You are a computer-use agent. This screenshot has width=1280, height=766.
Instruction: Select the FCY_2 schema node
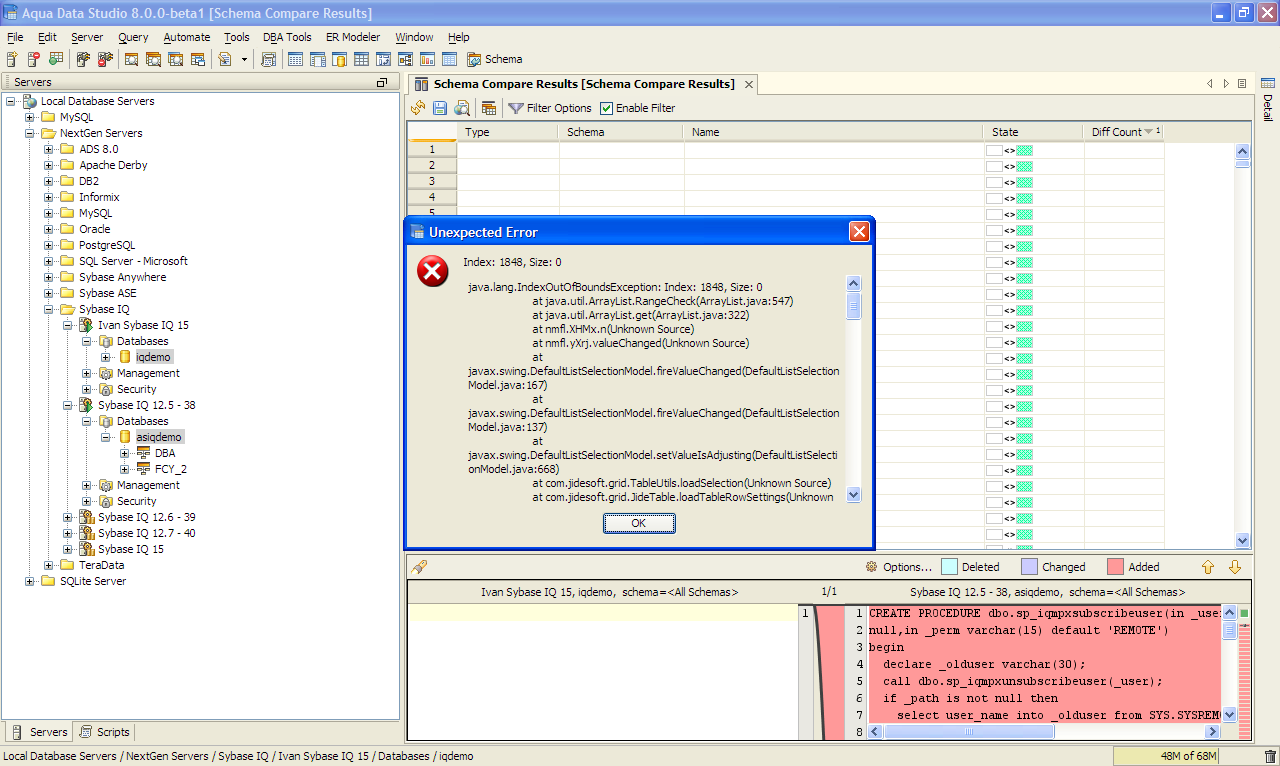(171, 469)
